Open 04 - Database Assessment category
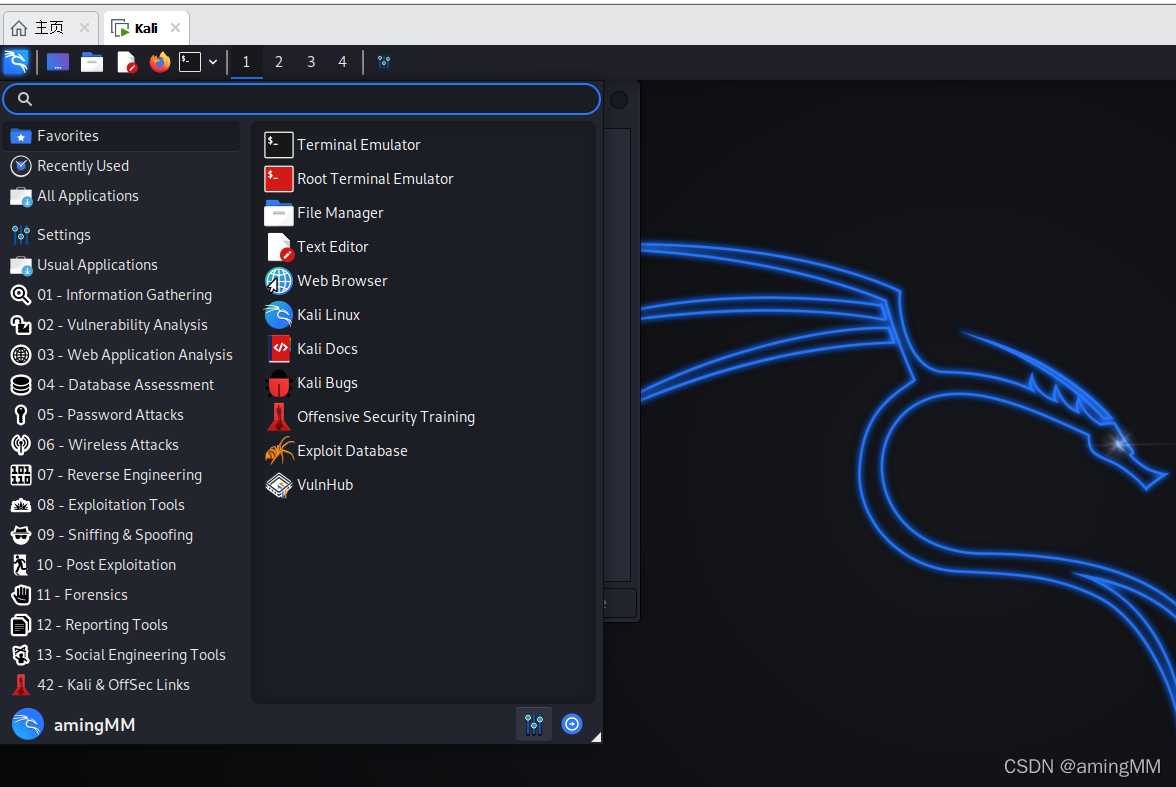This screenshot has height=787, width=1176. [122, 385]
